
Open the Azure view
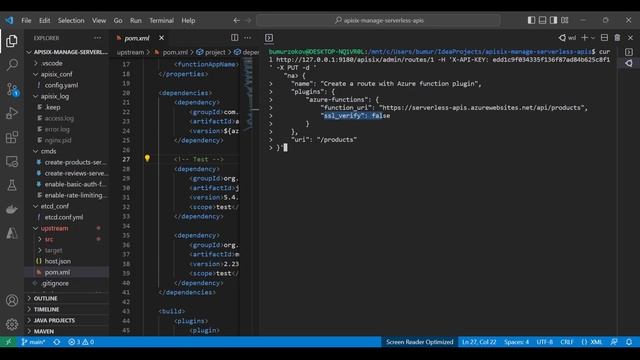12,233
